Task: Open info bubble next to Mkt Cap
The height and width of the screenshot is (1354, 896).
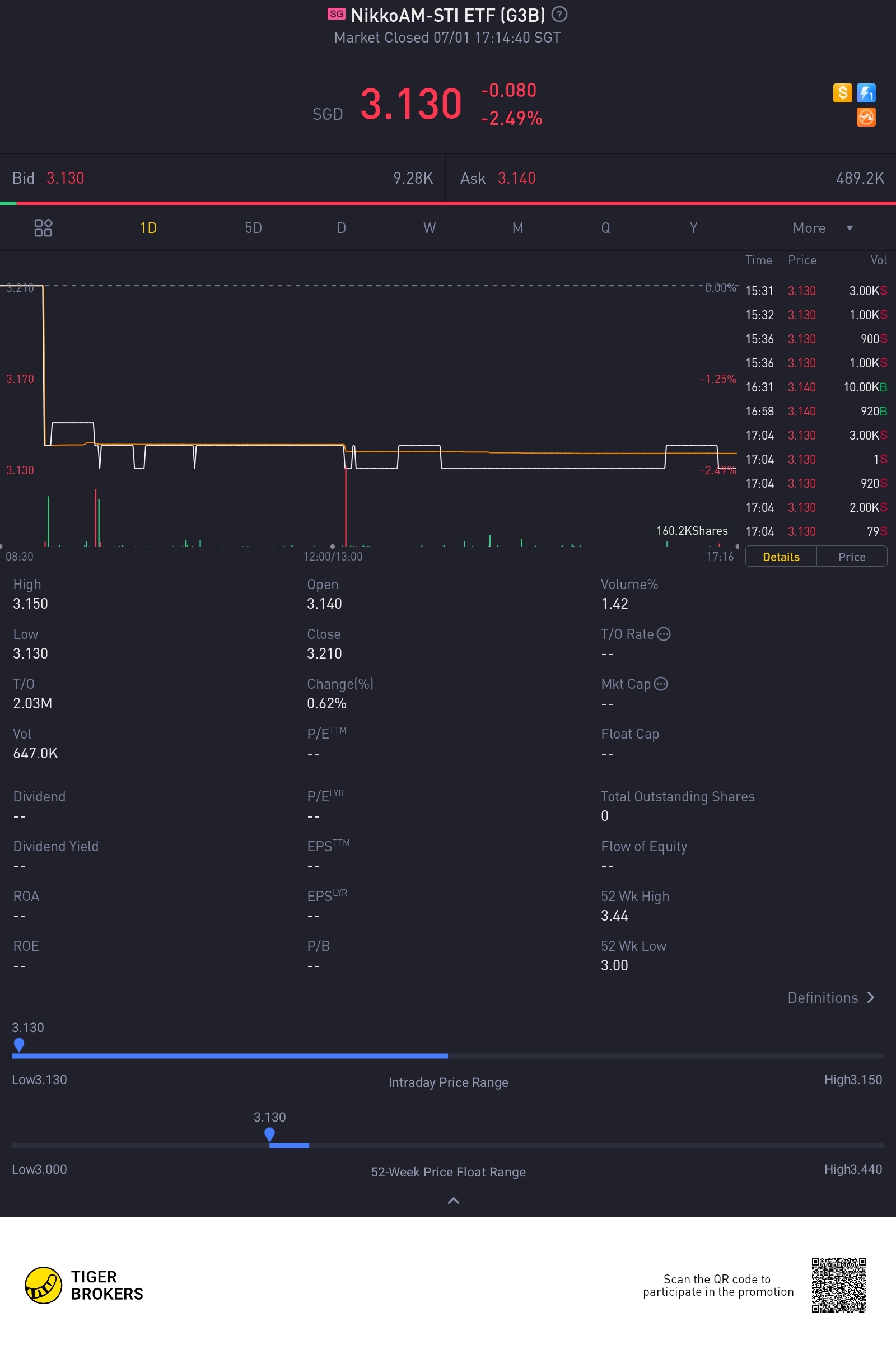Action: click(x=661, y=684)
